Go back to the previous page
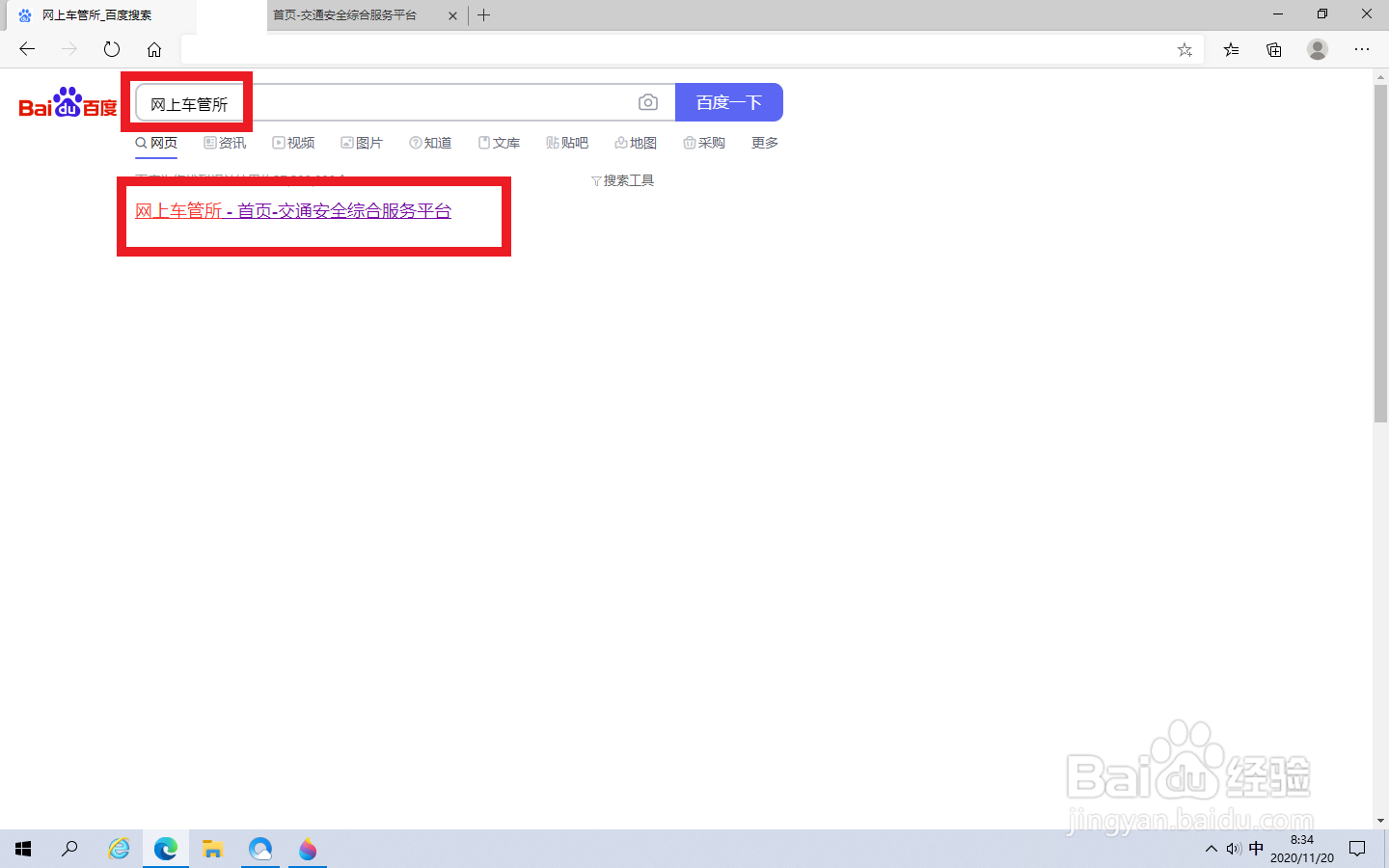 tap(27, 49)
